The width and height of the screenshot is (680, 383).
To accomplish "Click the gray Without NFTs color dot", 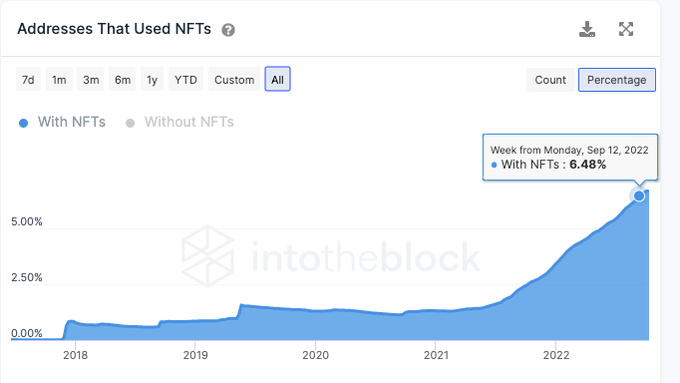I will tap(130, 123).
